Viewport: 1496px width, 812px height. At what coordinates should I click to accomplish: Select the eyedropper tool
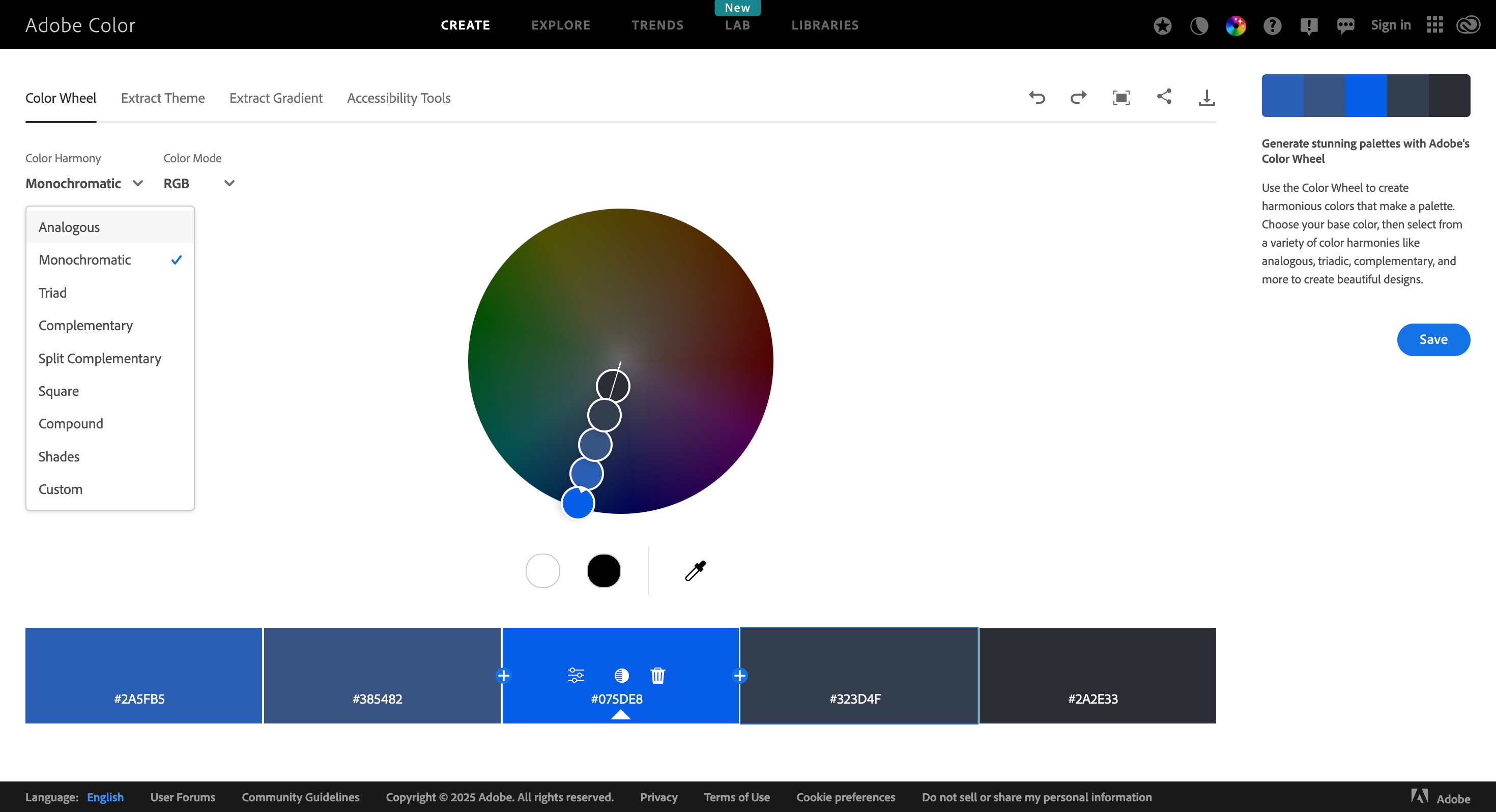(695, 570)
